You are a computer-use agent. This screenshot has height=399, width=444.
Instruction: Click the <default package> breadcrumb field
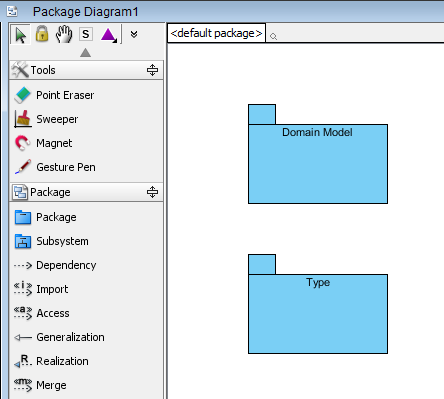pos(216,33)
